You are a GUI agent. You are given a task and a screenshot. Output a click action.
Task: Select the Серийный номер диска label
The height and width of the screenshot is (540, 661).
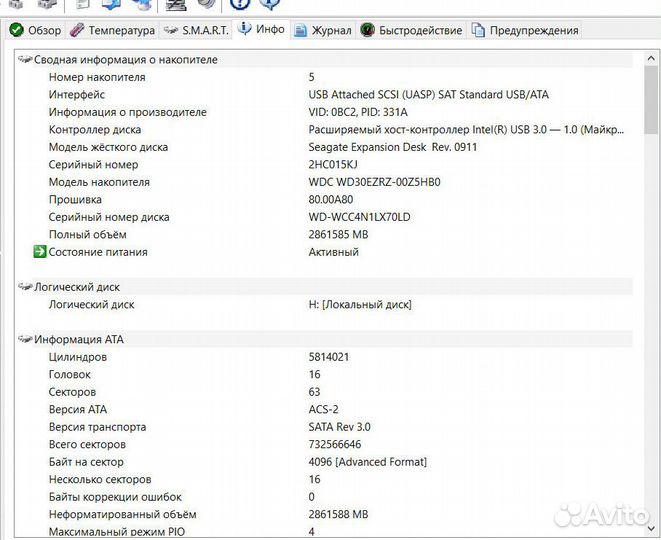click(109, 217)
